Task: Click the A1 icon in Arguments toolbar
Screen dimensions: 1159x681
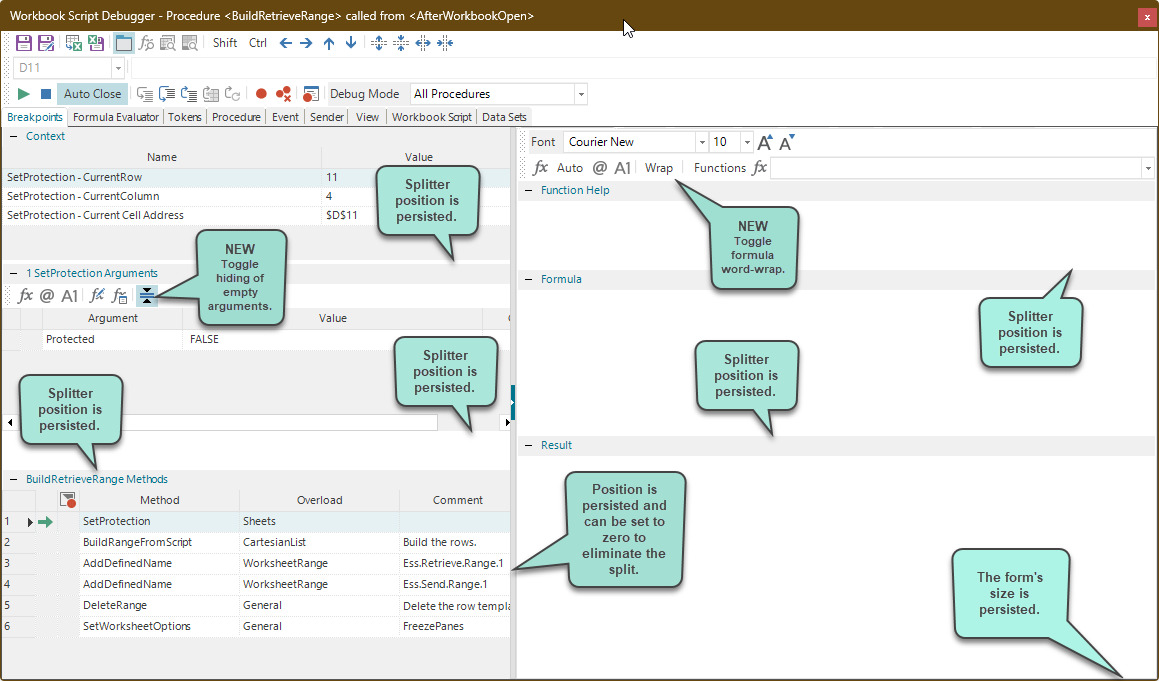Action: 69,296
